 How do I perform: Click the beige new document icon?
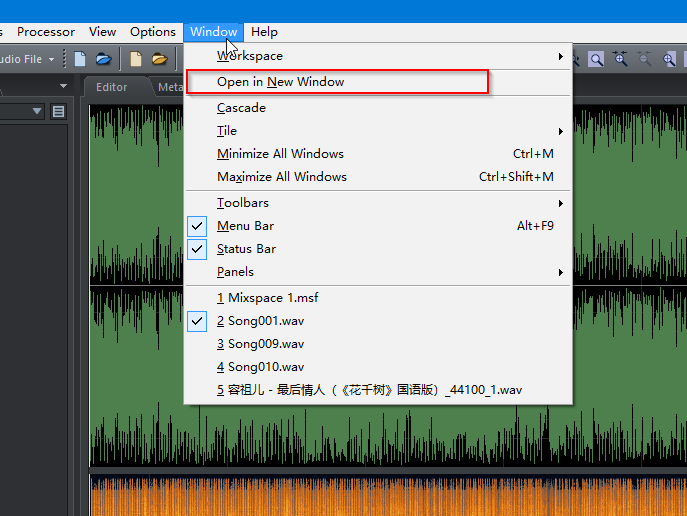tap(136, 59)
